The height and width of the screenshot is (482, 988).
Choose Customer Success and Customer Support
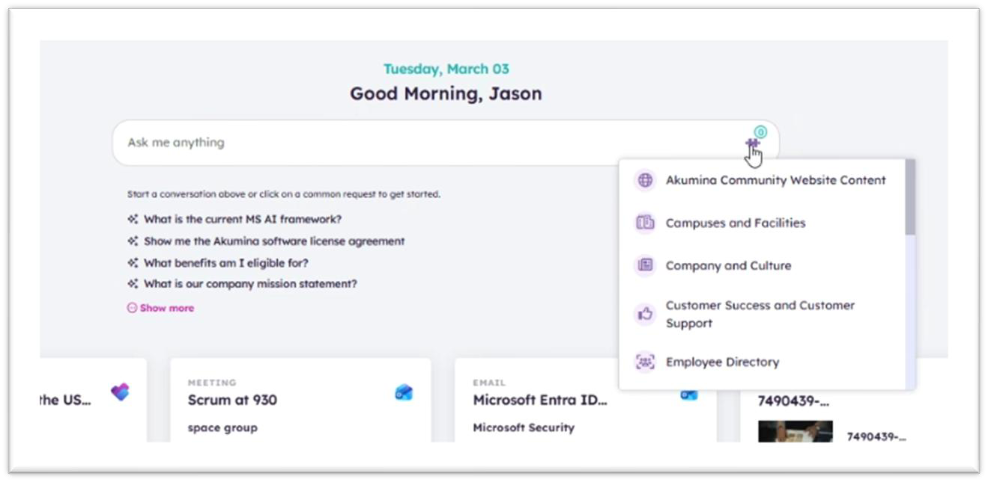click(762, 314)
